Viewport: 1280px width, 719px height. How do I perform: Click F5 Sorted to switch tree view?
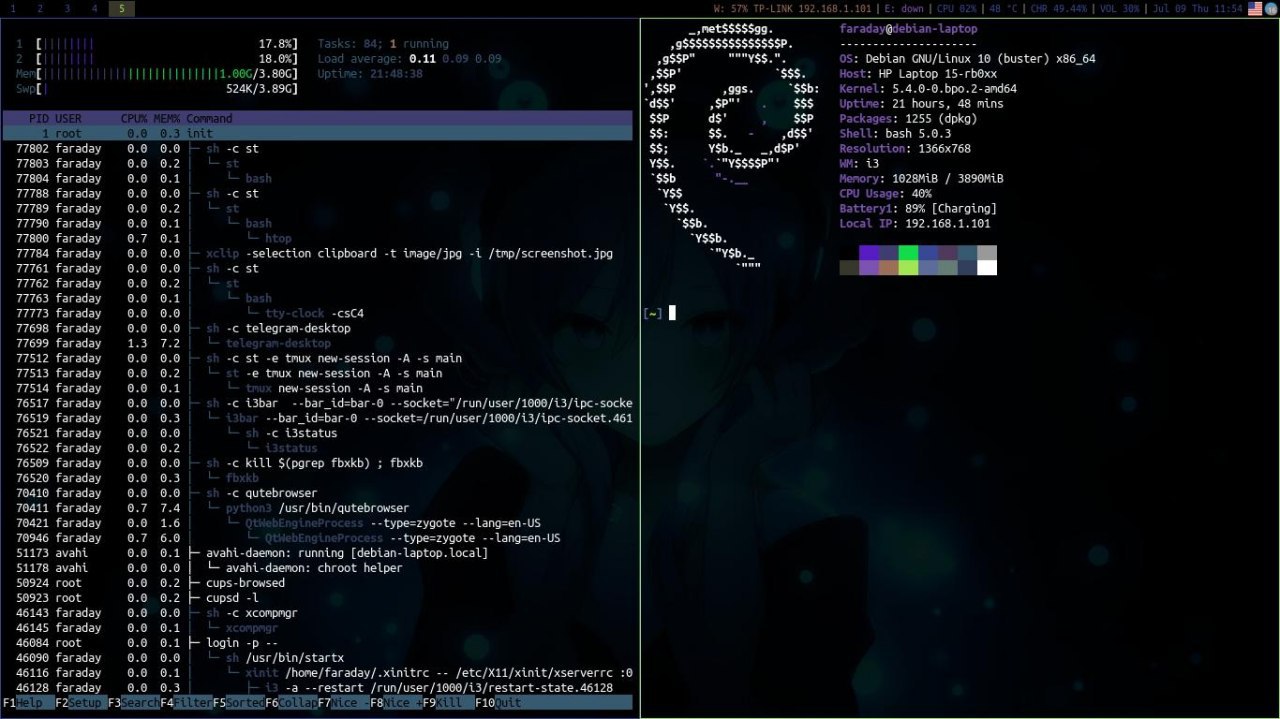click(x=239, y=703)
